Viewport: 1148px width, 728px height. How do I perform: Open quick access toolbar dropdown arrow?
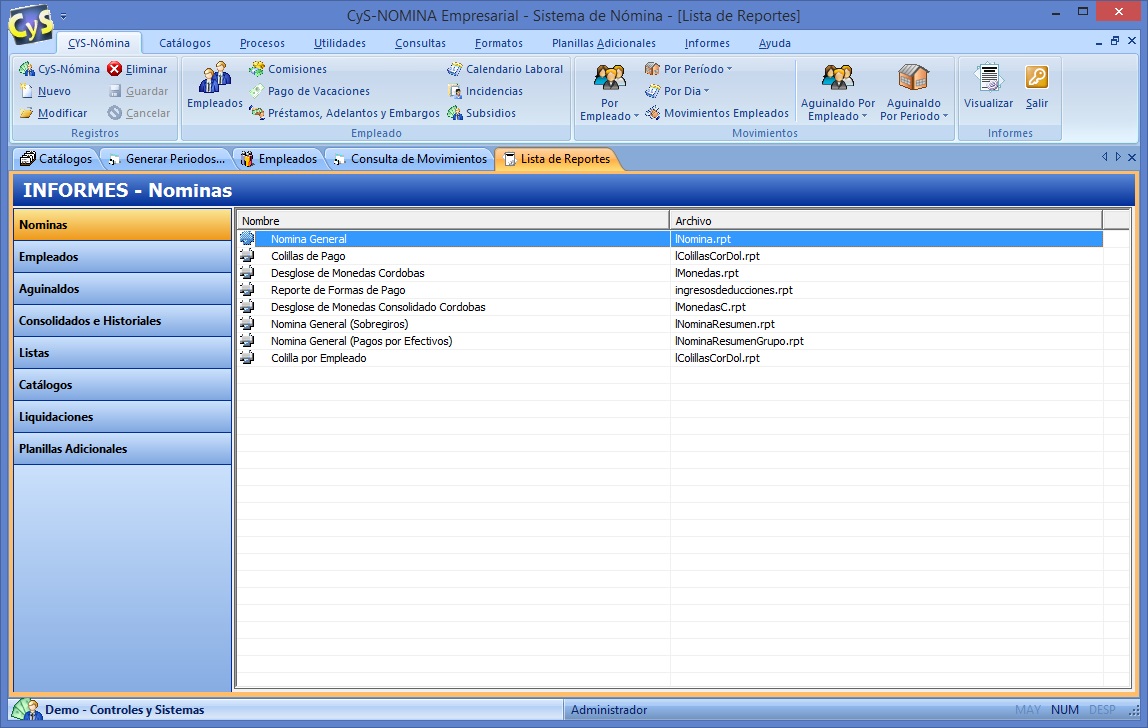click(x=64, y=15)
